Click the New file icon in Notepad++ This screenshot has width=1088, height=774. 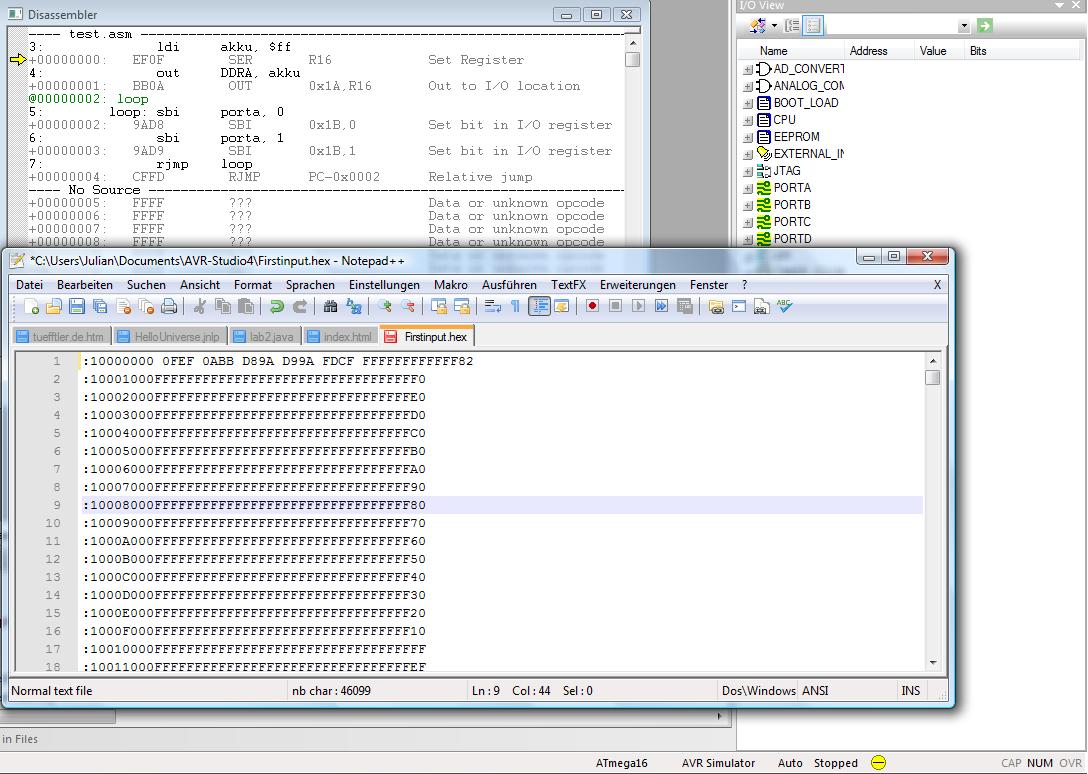31,306
